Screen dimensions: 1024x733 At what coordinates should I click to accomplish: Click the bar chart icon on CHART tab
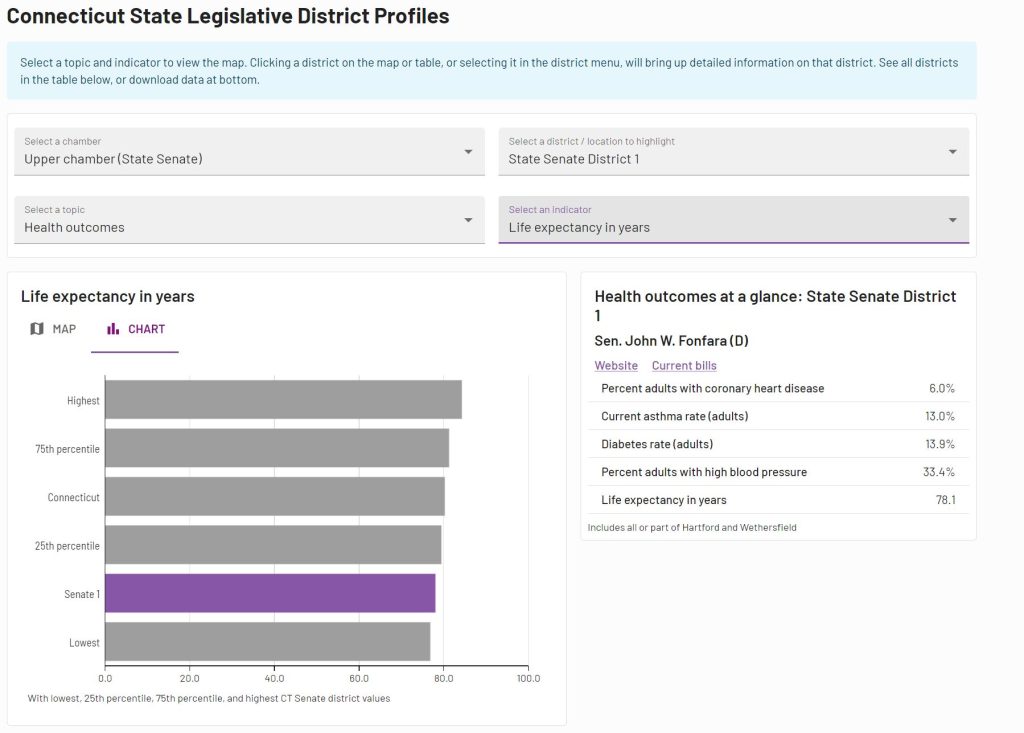click(113, 329)
